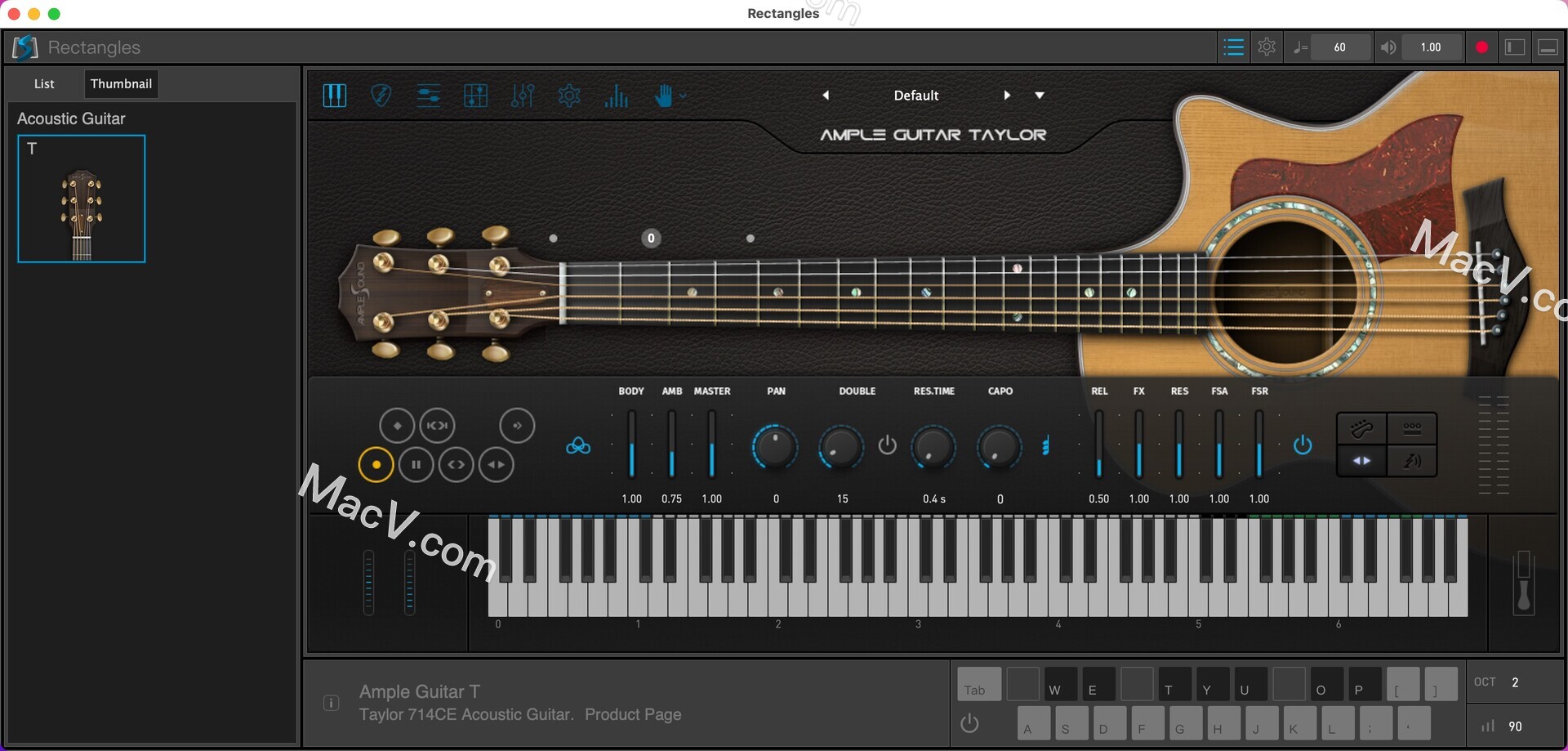Open host settings gear icon

point(1267,47)
